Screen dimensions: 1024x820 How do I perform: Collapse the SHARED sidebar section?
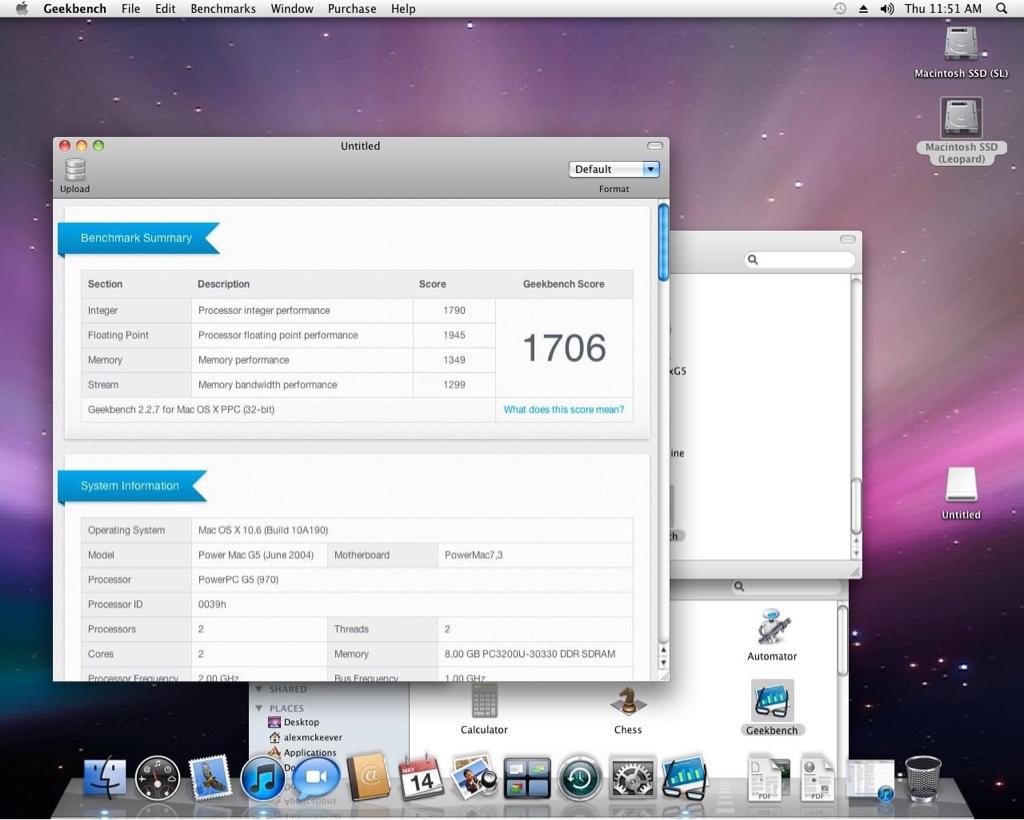point(259,689)
